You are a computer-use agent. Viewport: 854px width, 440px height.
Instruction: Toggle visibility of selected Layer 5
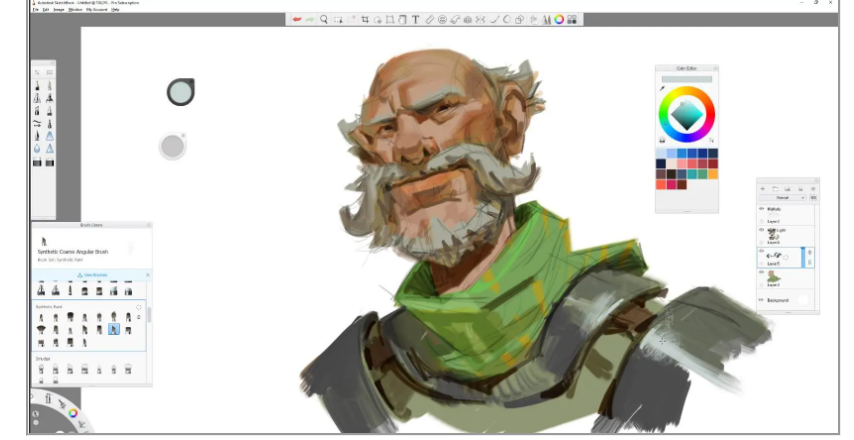(761, 251)
